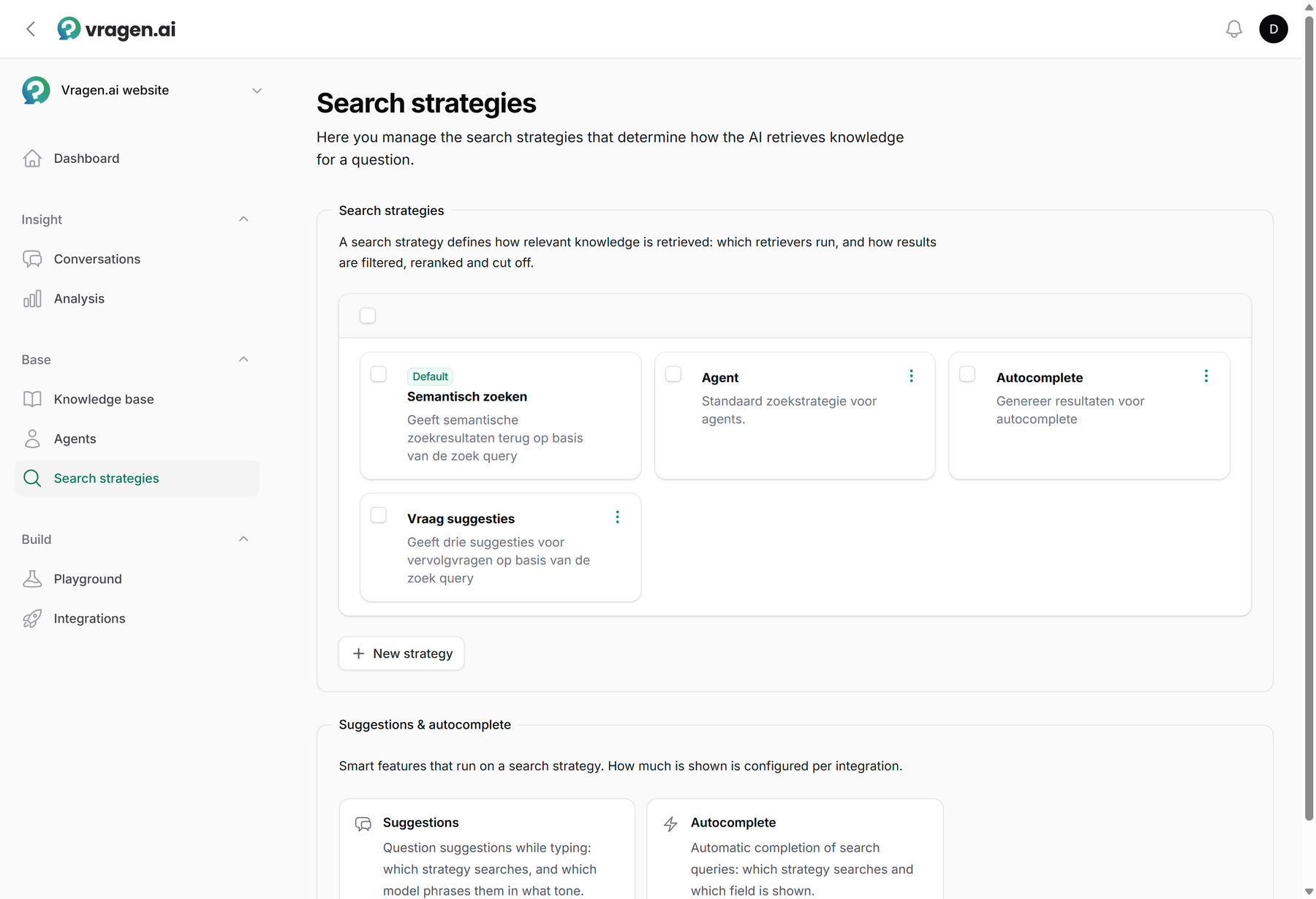This screenshot has height=899, width=1316.
Task: Click the Suggestions & autocomplete section label
Action: [425, 725]
